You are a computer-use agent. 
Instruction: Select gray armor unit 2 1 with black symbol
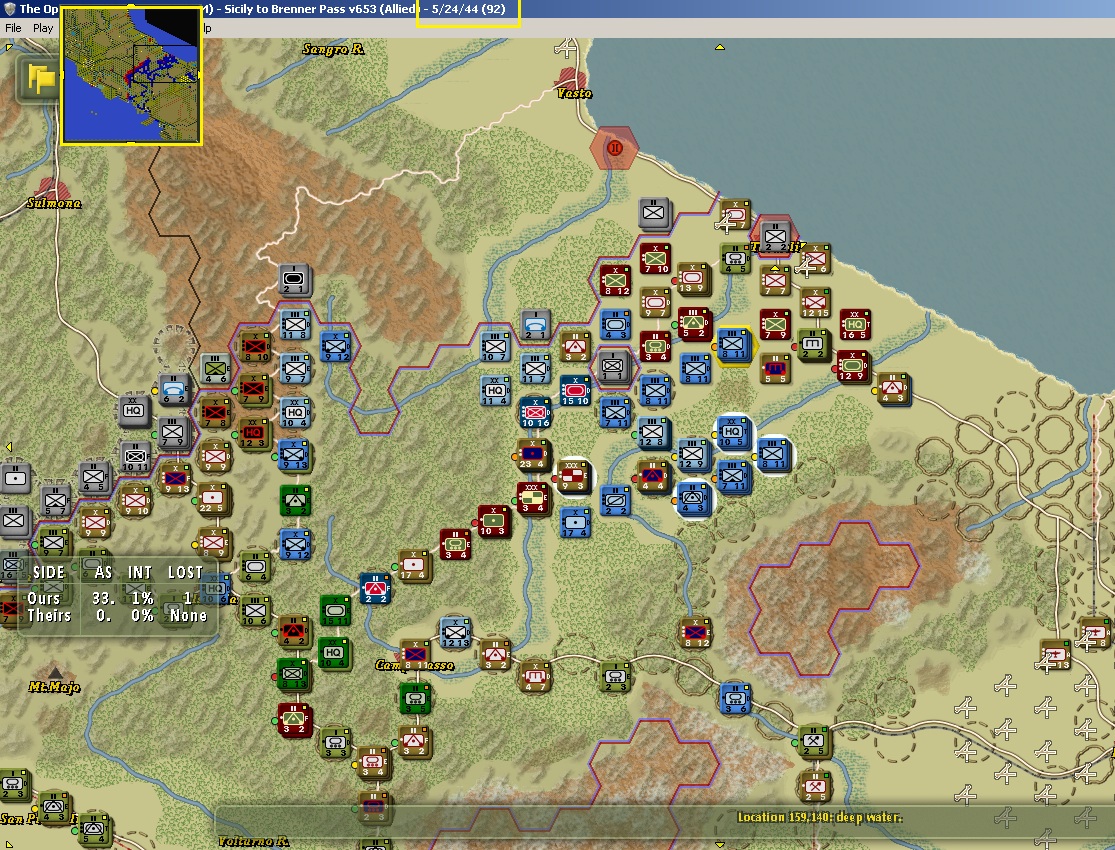(294, 280)
